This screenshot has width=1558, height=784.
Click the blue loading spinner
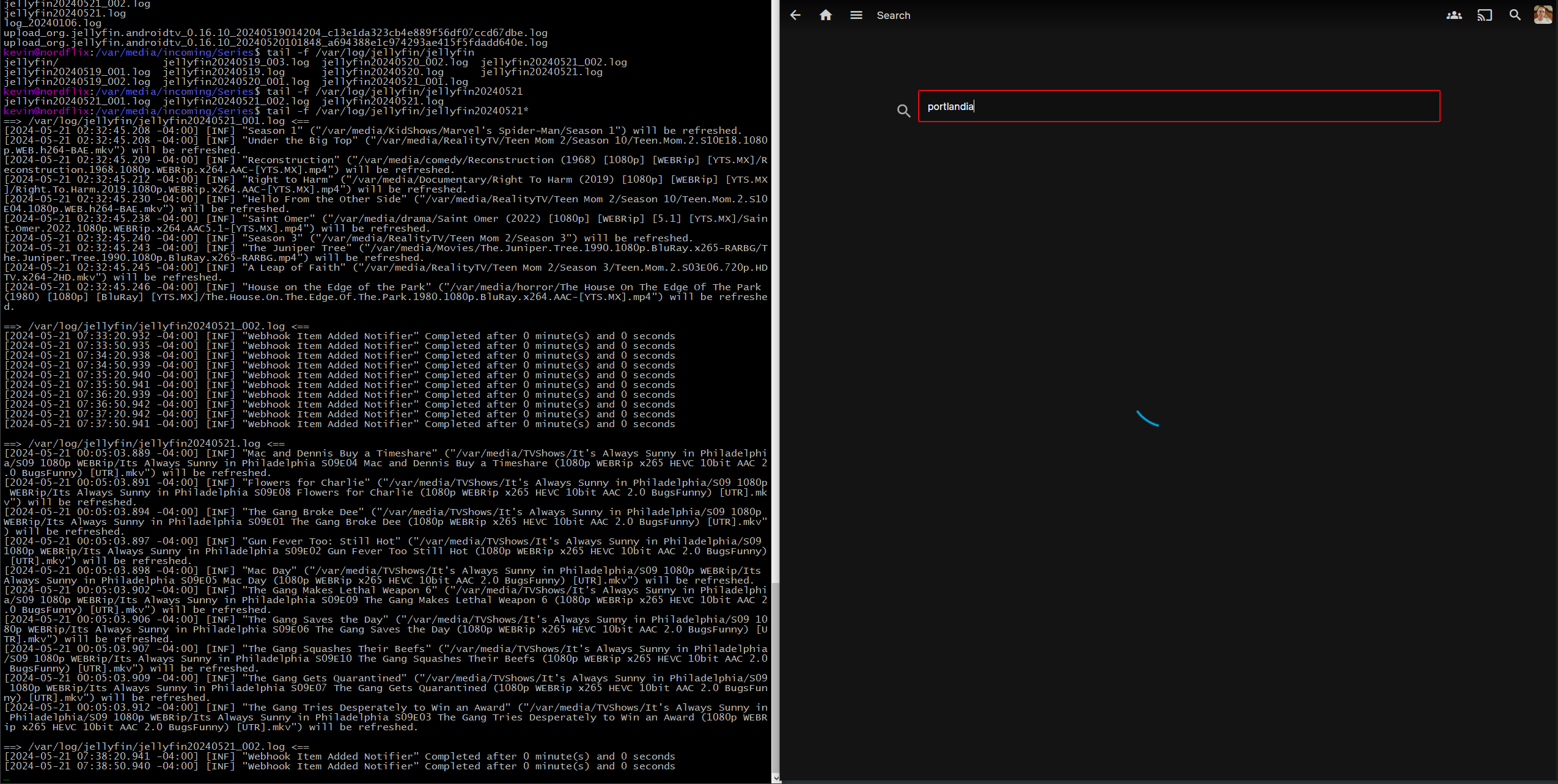point(1147,418)
